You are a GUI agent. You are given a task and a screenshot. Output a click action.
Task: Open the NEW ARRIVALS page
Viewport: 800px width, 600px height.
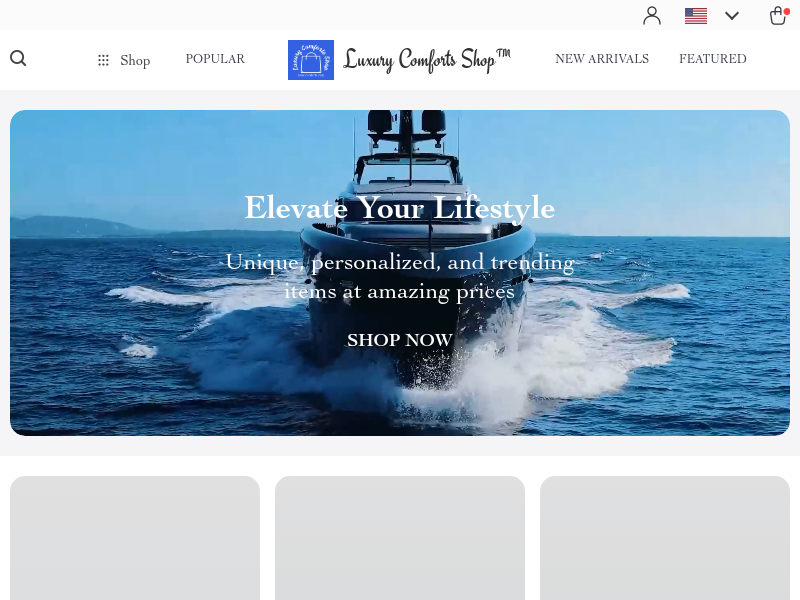[602, 59]
